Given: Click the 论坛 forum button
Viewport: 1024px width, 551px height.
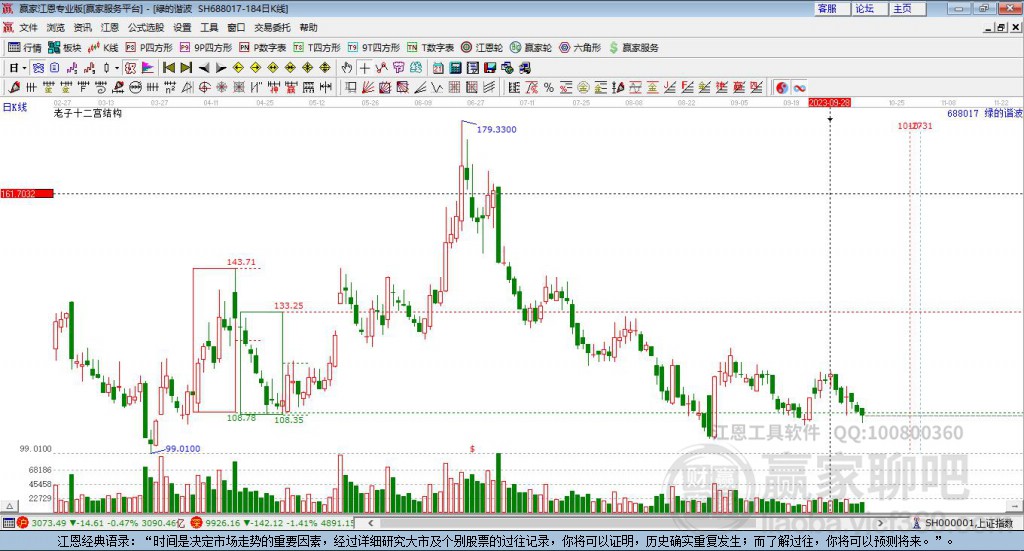Looking at the screenshot, I should pos(869,8).
